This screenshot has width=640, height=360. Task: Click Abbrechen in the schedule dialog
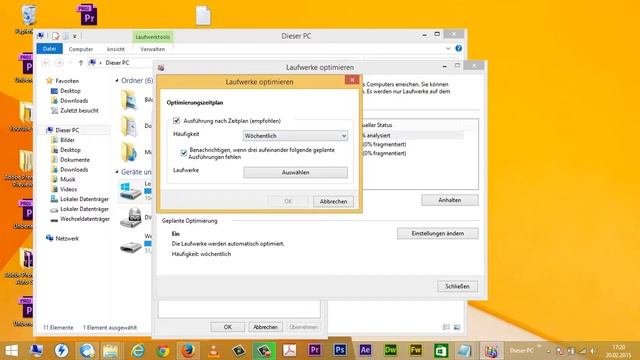coord(333,202)
